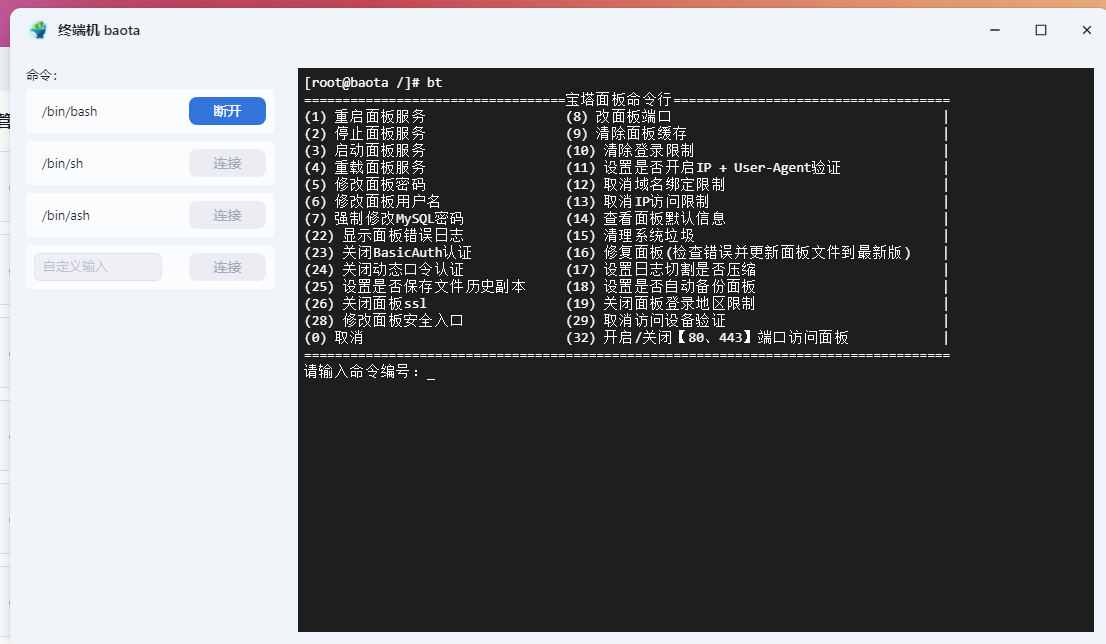Click option (2) 停止面板服务
The width and height of the screenshot is (1106, 644).
click(365, 133)
